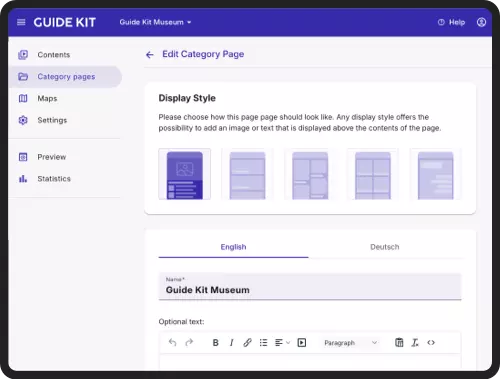Image resolution: width=500 pixels, height=379 pixels.
Task: Undo in the text editor toolbar
Action: point(172,342)
